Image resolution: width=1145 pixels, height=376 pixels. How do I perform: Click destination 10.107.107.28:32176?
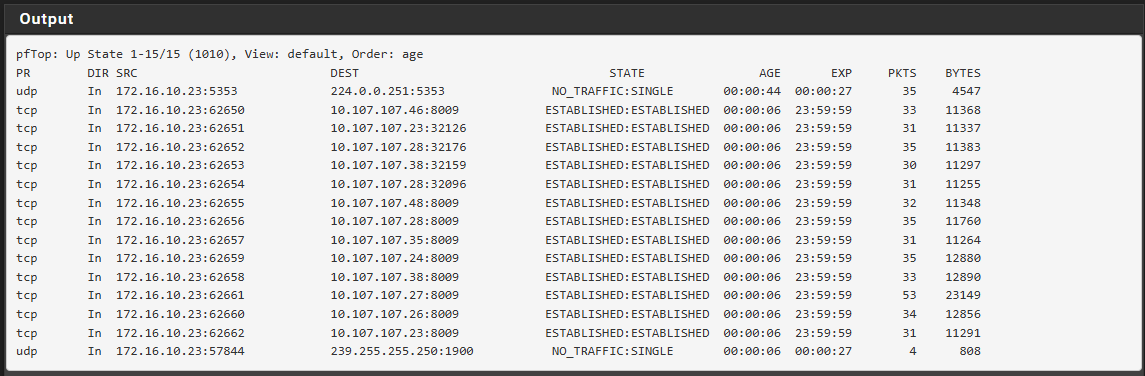pos(398,147)
